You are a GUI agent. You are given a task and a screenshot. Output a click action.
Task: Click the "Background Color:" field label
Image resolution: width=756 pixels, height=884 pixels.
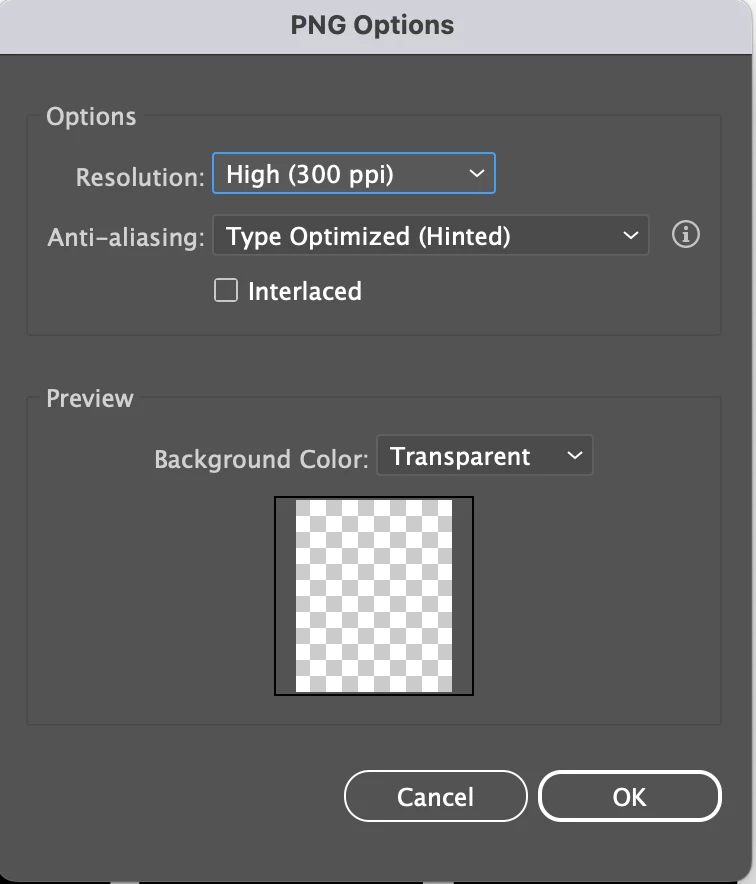(261, 460)
